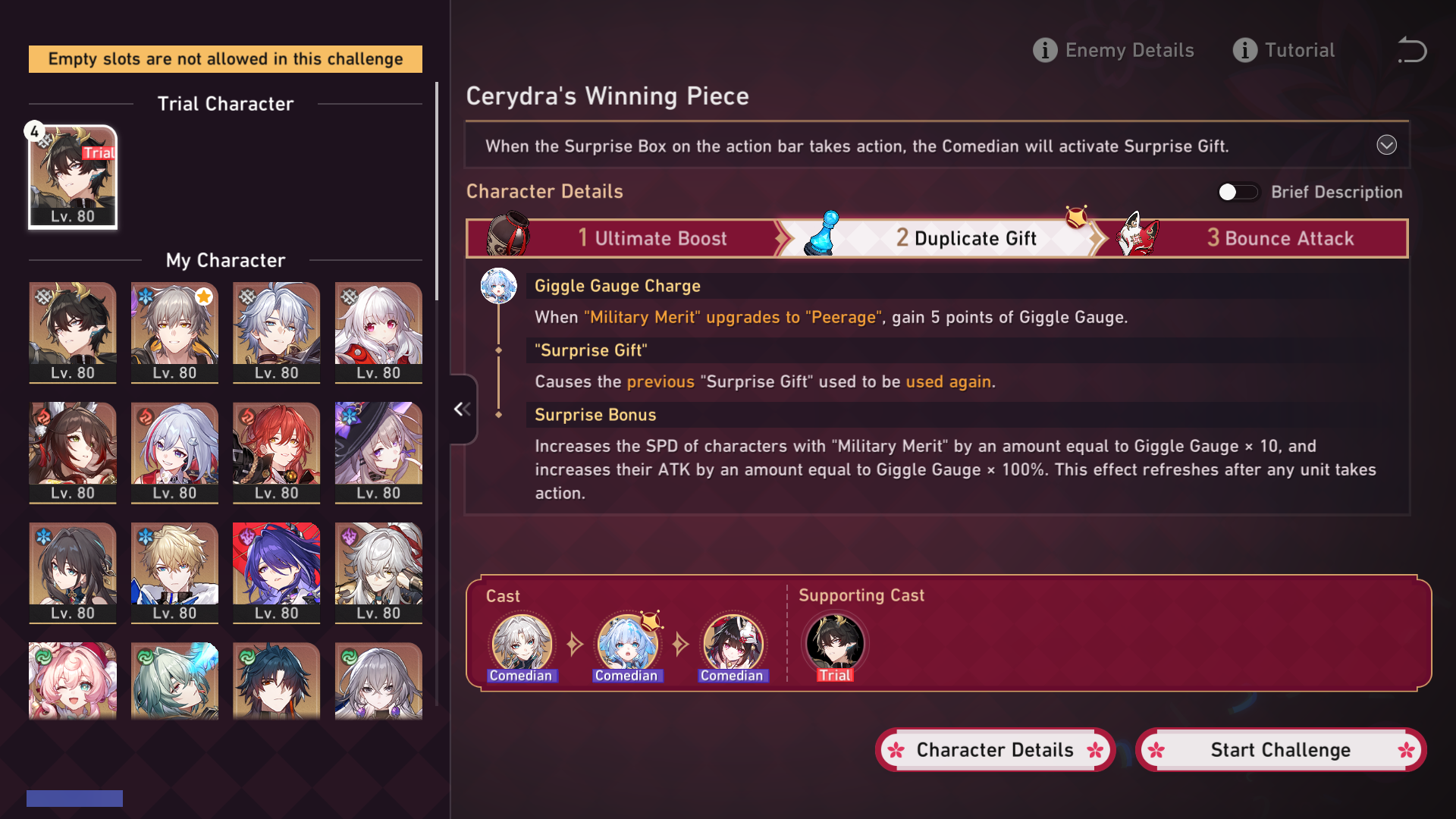Pick the pink-haired character thumbnail
Viewport: 1456px width, 819px height.
pos(73,680)
